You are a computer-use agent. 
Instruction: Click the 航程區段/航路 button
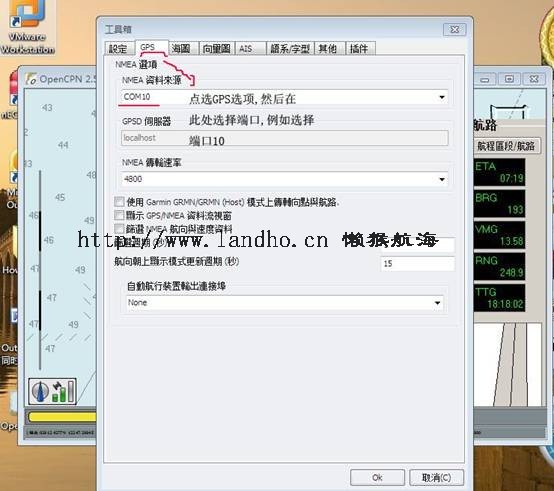pos(506,146)
